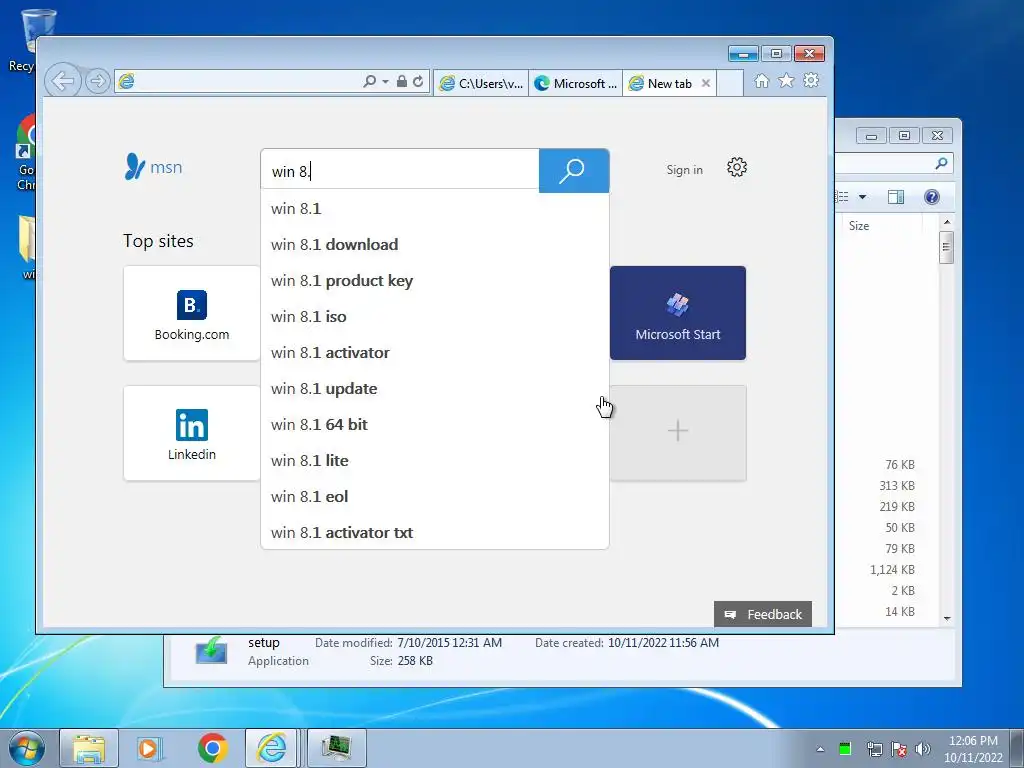Click the 313 KB size entry
This screenshot has width=1024, height=768.
pyautogui.click(x=897, y=485)
